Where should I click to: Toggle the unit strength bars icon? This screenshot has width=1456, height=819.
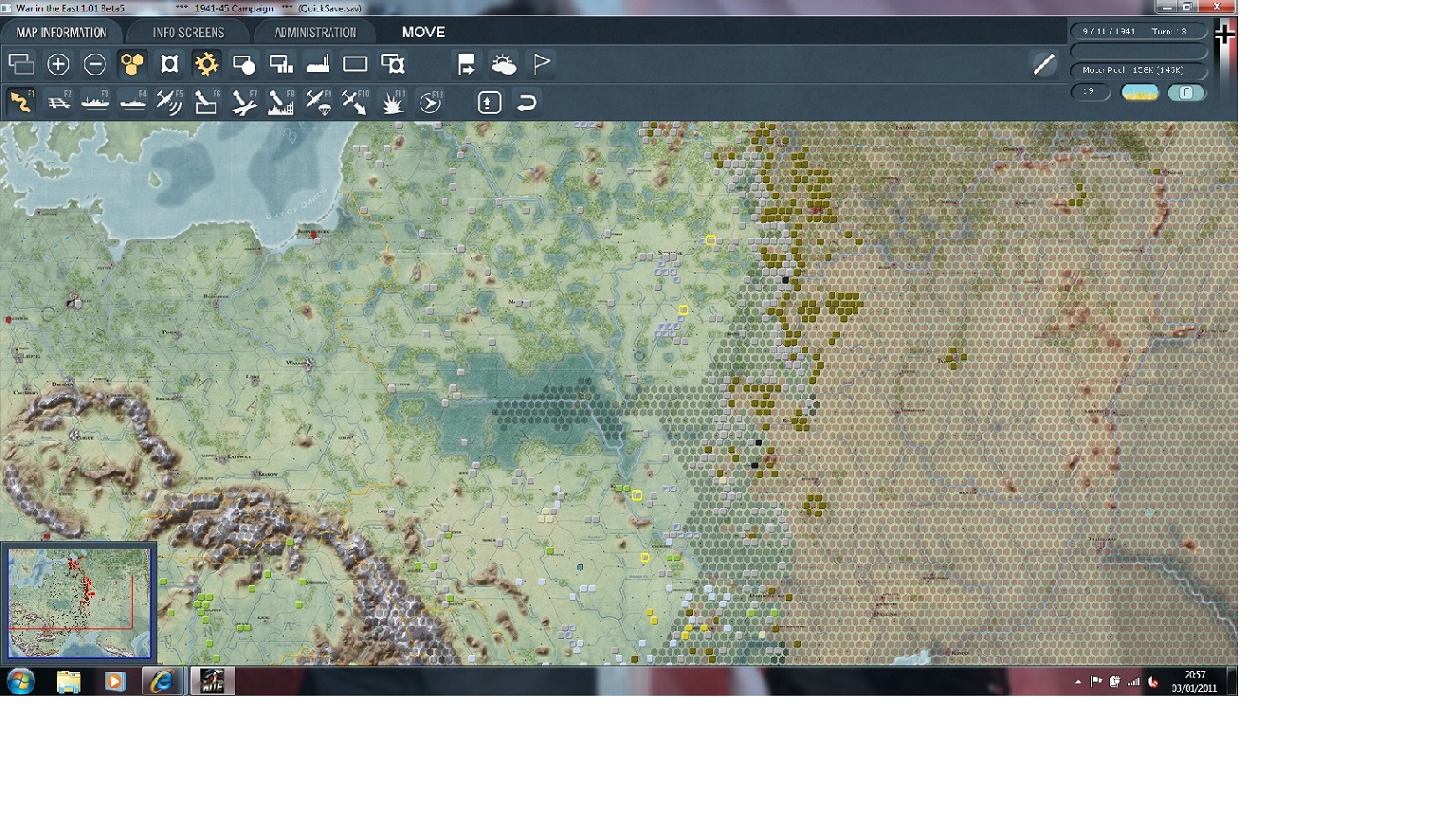281,64
